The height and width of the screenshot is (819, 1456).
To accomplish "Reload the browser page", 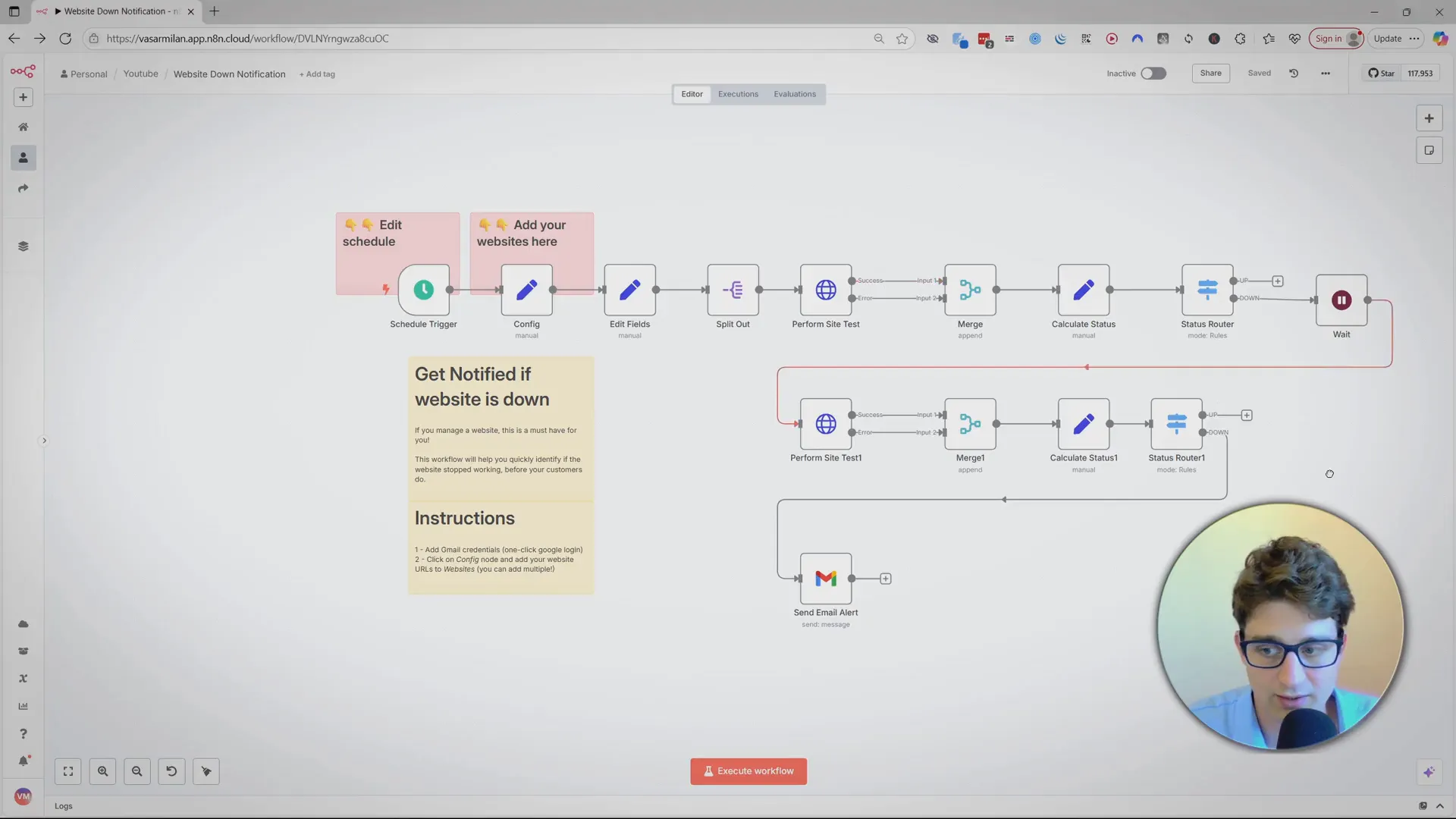I will (x=65, y=39).
